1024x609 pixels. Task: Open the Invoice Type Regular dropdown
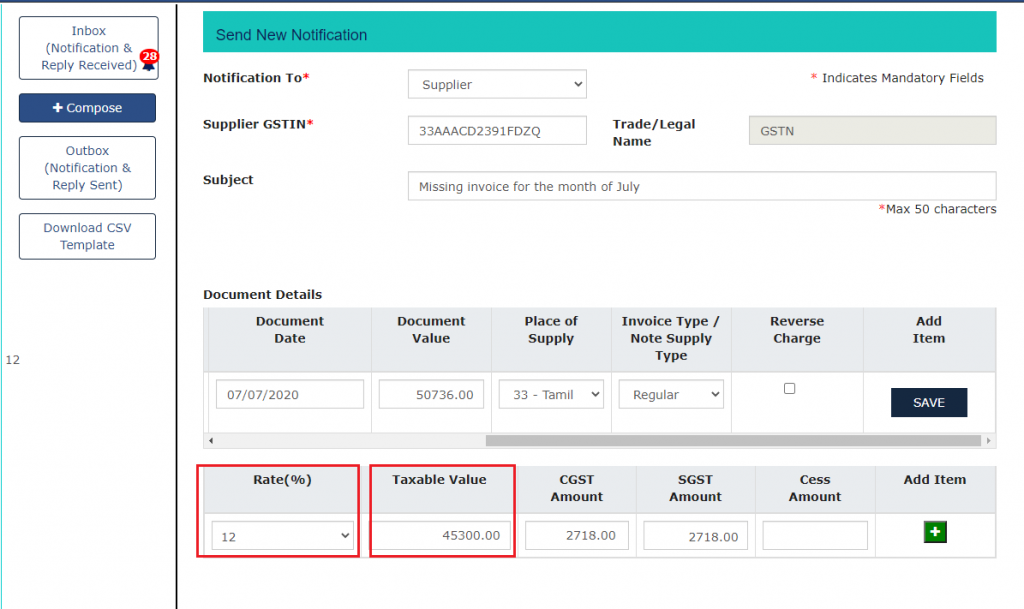[671, 394]
